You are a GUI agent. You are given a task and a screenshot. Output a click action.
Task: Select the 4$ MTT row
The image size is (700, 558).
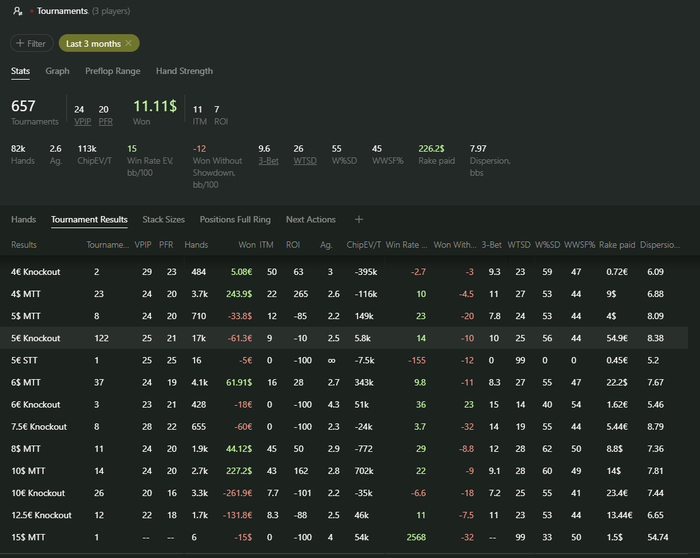point(344,294)
